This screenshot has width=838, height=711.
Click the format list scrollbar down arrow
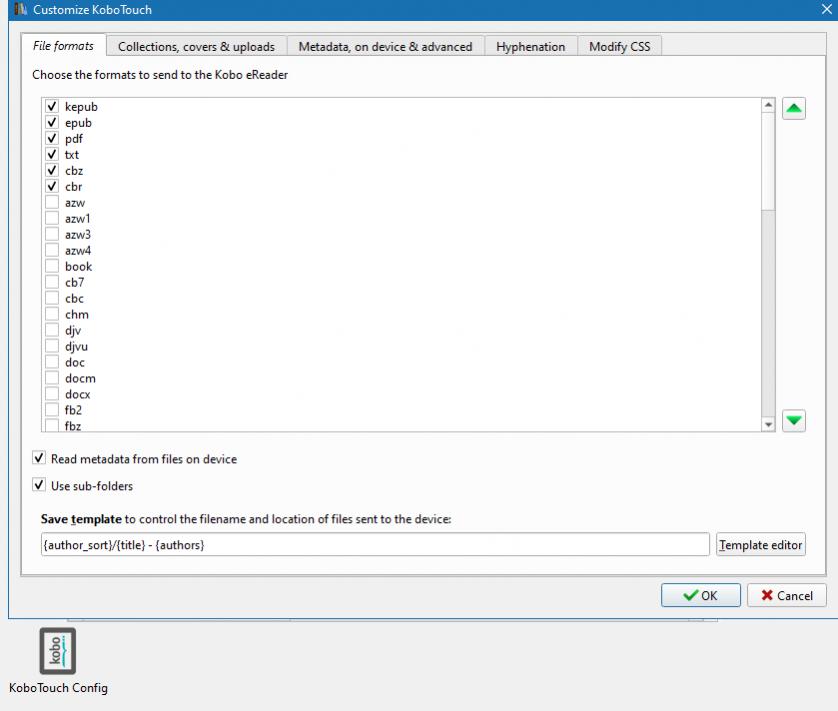click(x=768, y=424)
